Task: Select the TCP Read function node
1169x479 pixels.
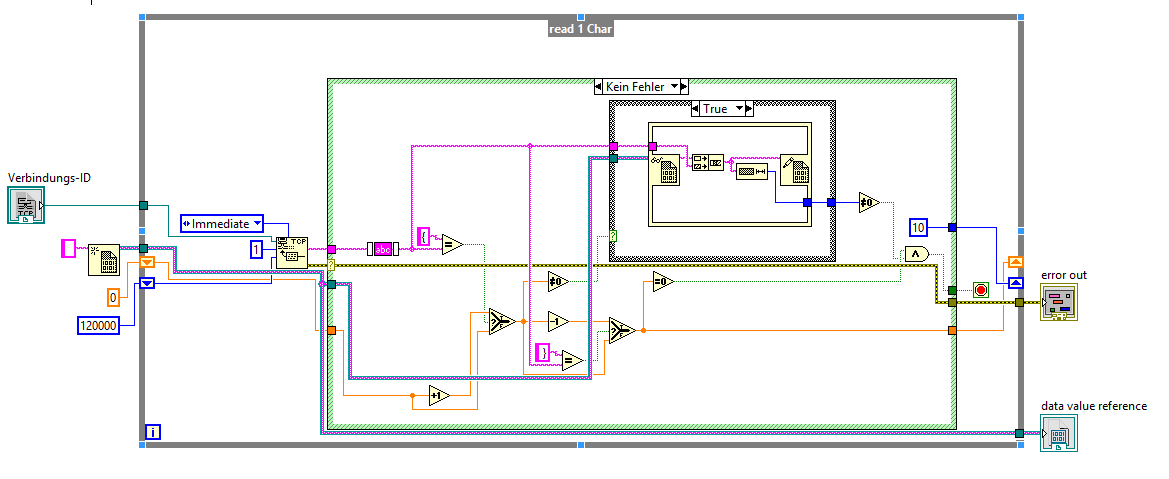Action: point(291,252)
